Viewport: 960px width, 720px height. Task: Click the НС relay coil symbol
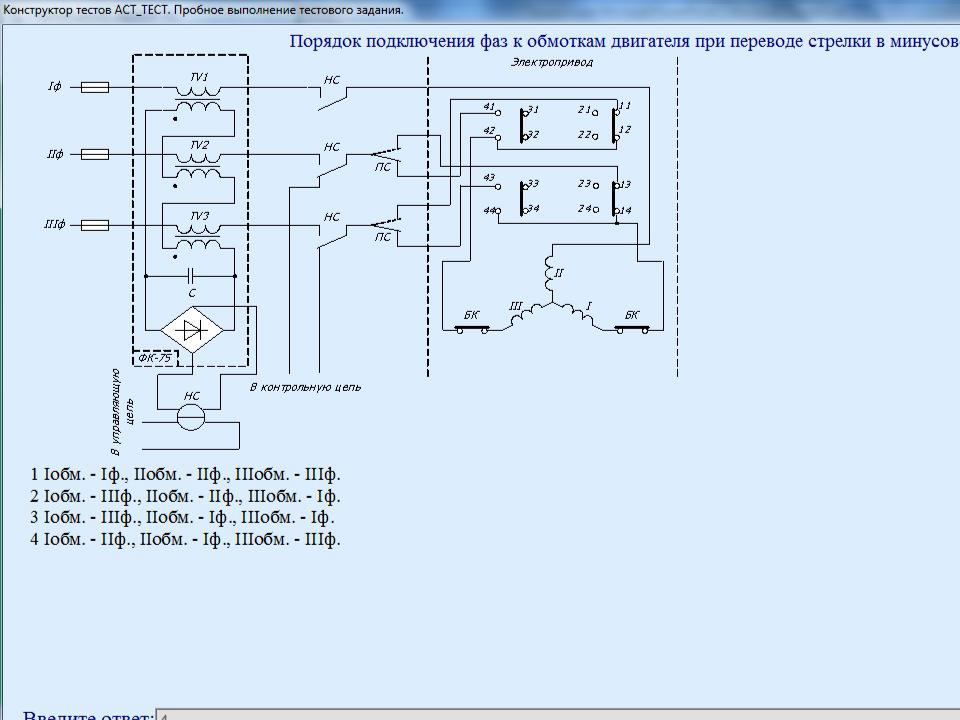pos(191,418)
